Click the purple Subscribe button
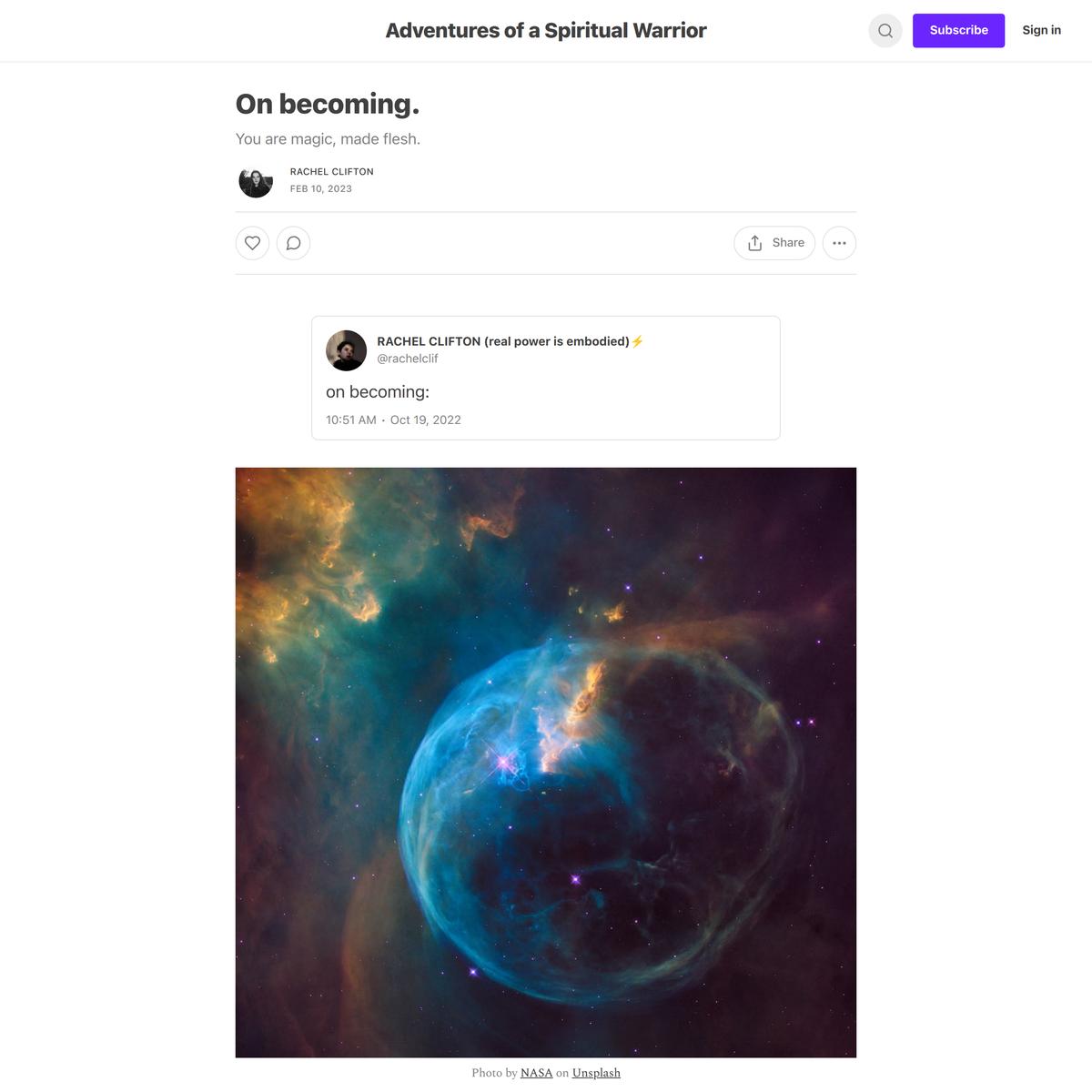 [958, 30]
